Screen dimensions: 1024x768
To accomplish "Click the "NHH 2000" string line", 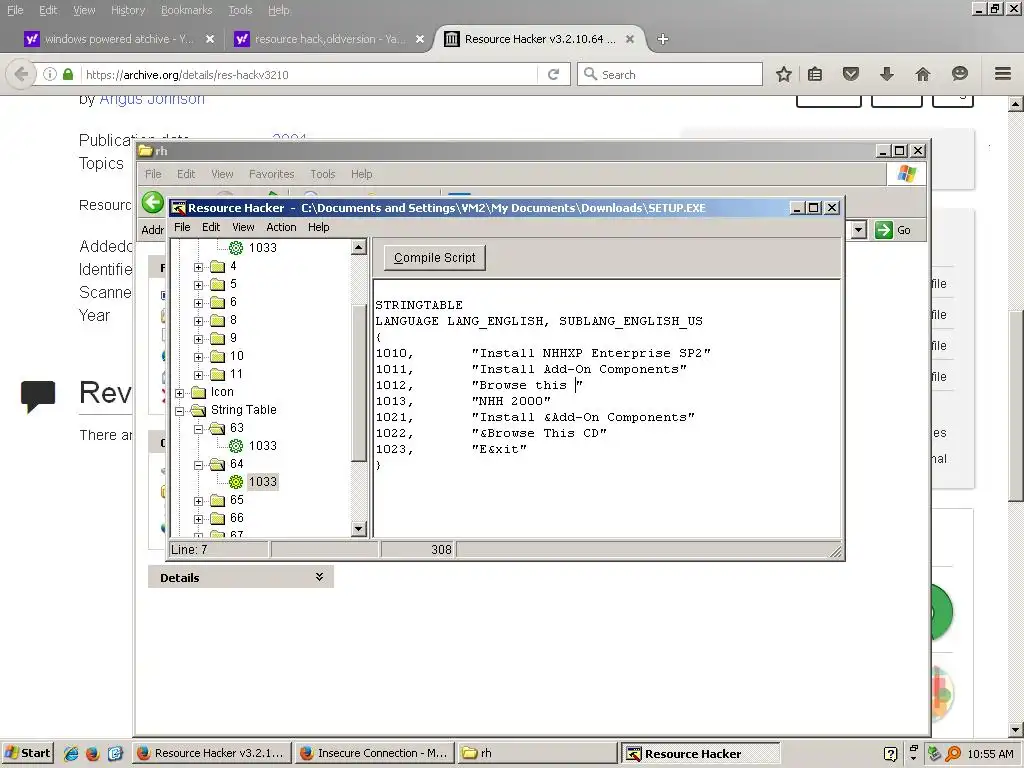I will [x=463, y=401].
